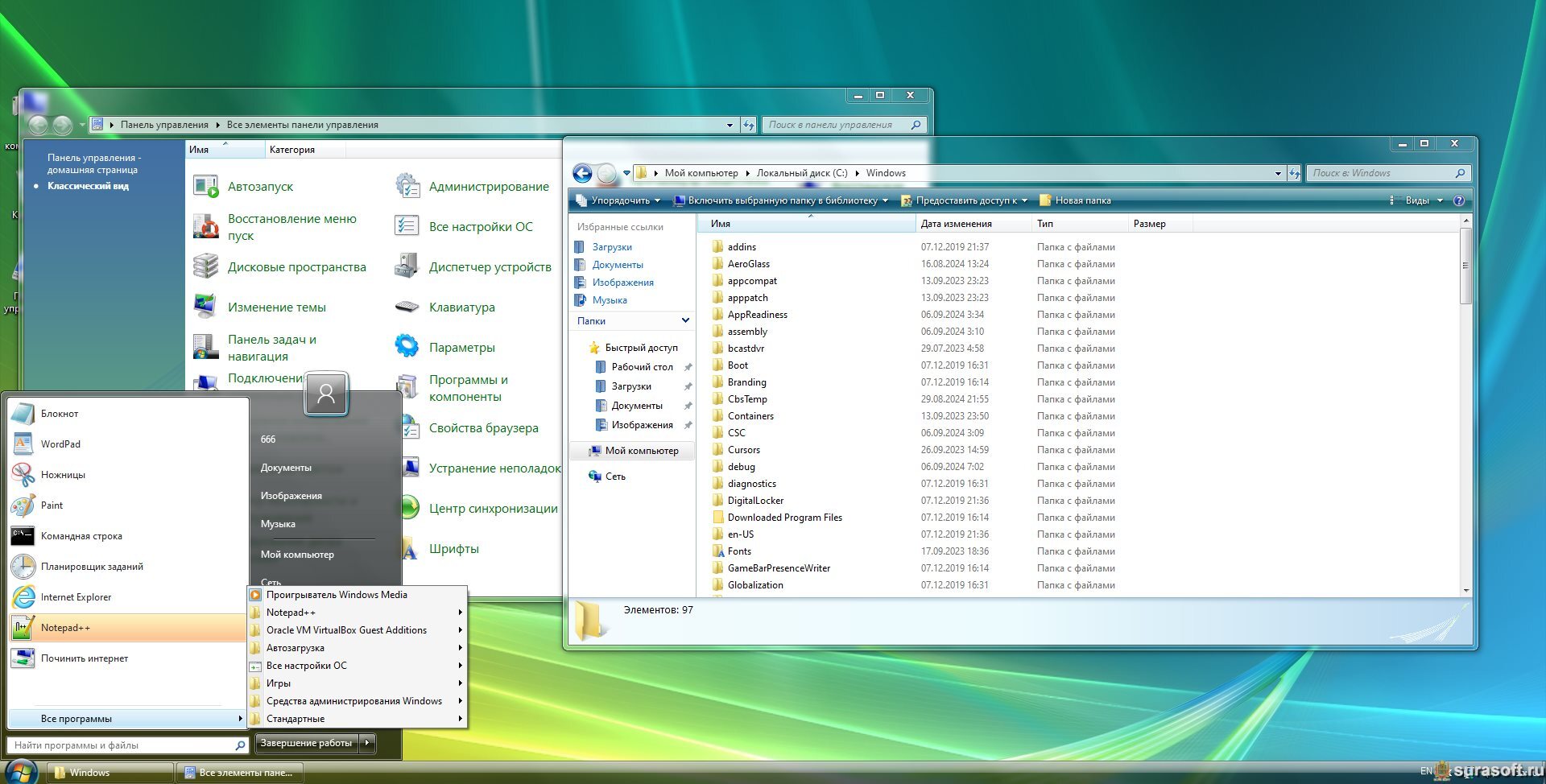Click the Fonts icon (Шрифты)
Viewport: 1546px width, 784px height.
pyautogui.click(x=409, y=549)
